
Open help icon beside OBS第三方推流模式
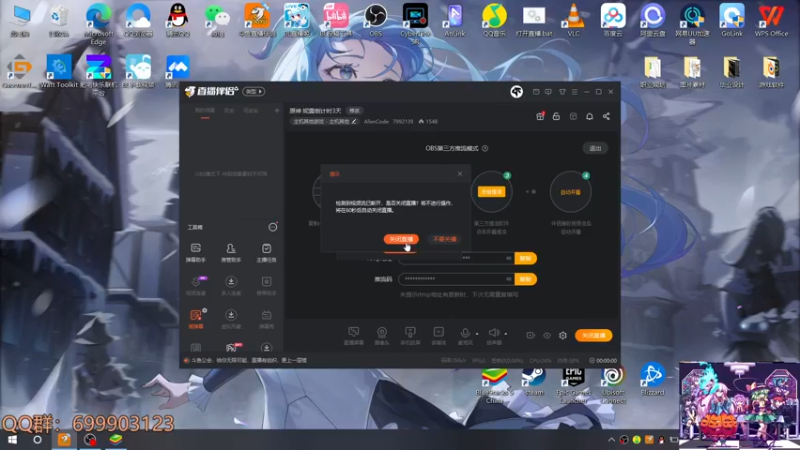click(485, 148)
